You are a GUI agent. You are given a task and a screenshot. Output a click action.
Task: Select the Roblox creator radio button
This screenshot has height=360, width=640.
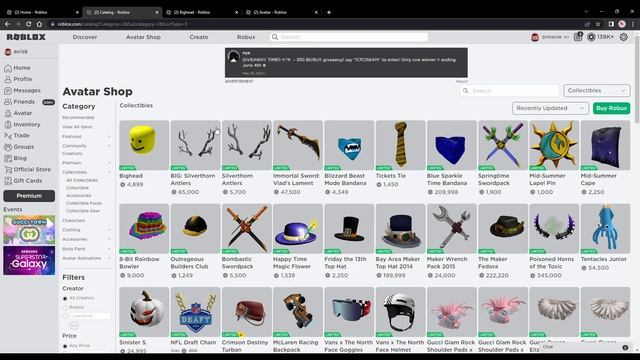click(65, 307)
